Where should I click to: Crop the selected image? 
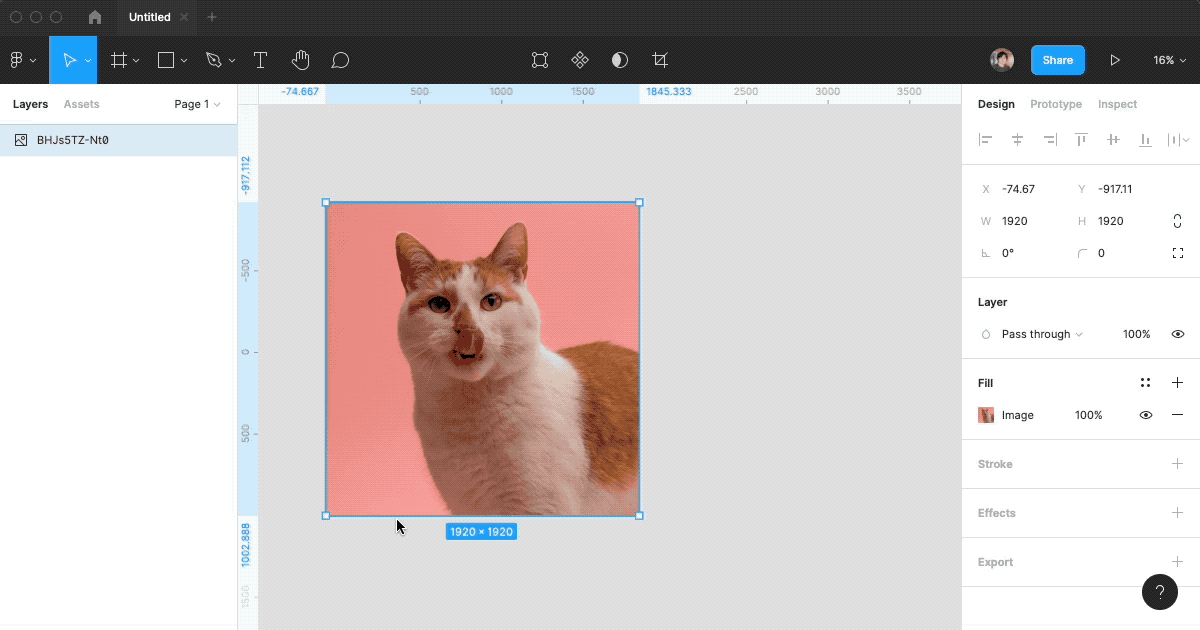pos(660,60)
